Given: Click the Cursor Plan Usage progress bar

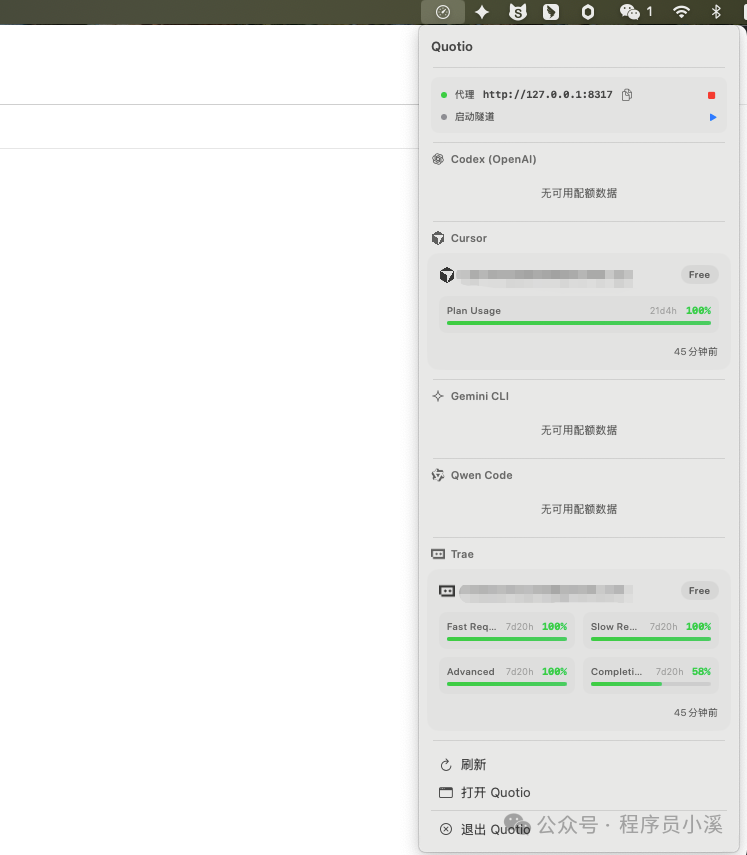Looking at the screenshot, I should coord(579,323).
